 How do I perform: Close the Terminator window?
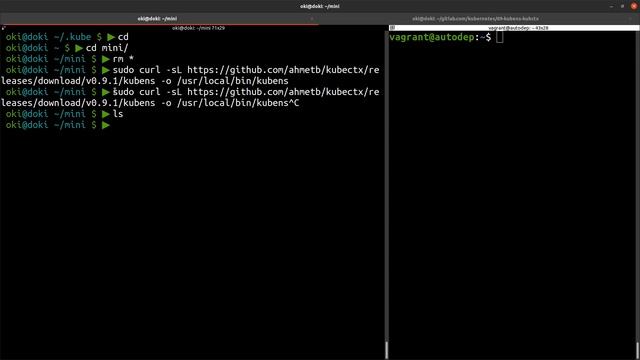[x=633, y=6]
